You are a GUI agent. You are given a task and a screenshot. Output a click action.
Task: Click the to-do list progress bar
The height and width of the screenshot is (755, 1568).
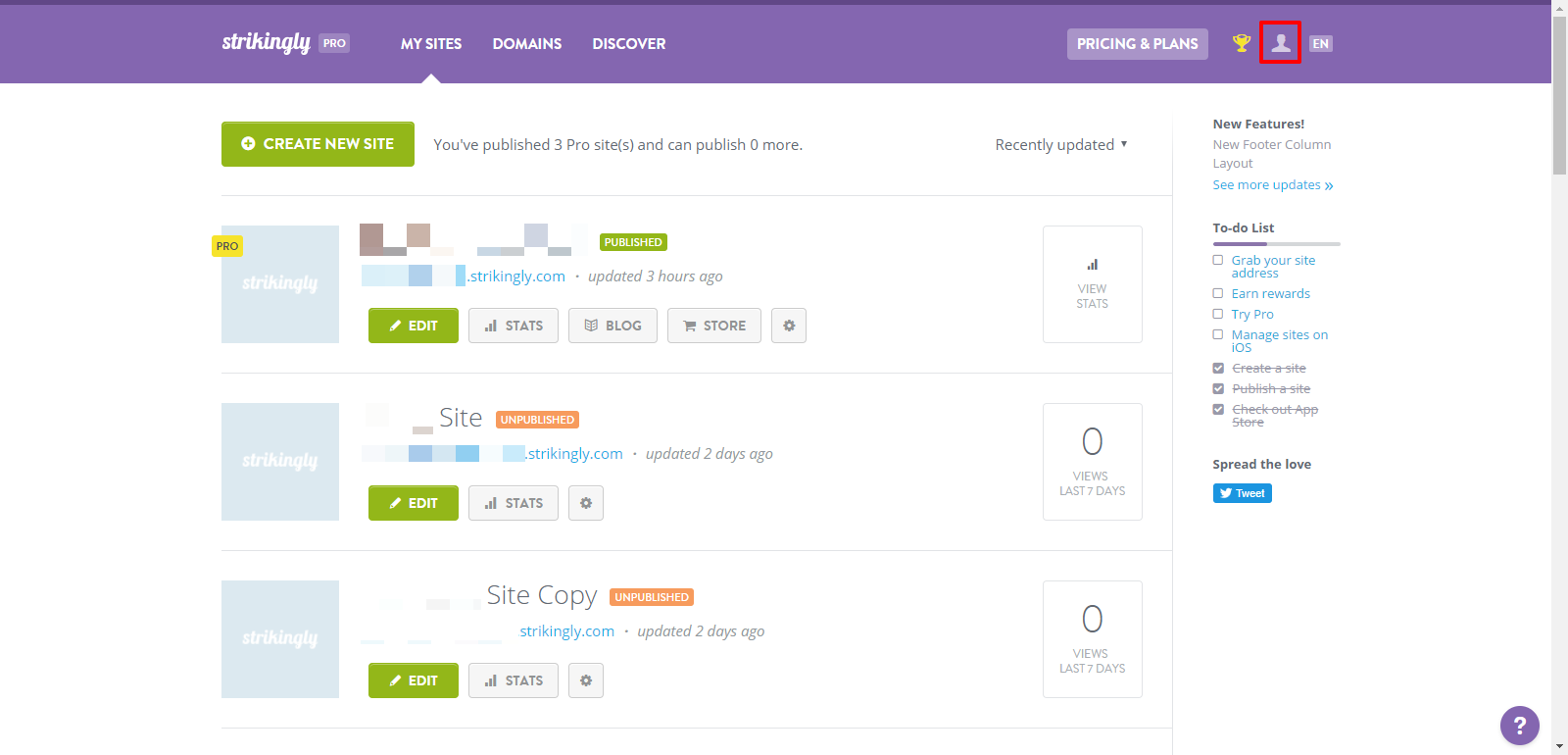(x=1277, y=243)
